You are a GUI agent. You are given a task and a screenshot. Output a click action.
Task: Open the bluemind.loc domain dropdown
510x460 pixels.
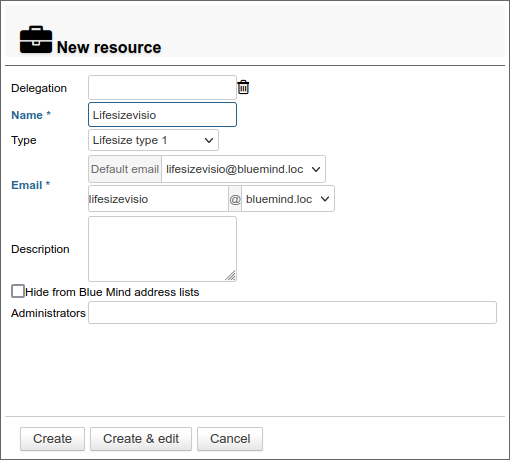coord(288,199)
